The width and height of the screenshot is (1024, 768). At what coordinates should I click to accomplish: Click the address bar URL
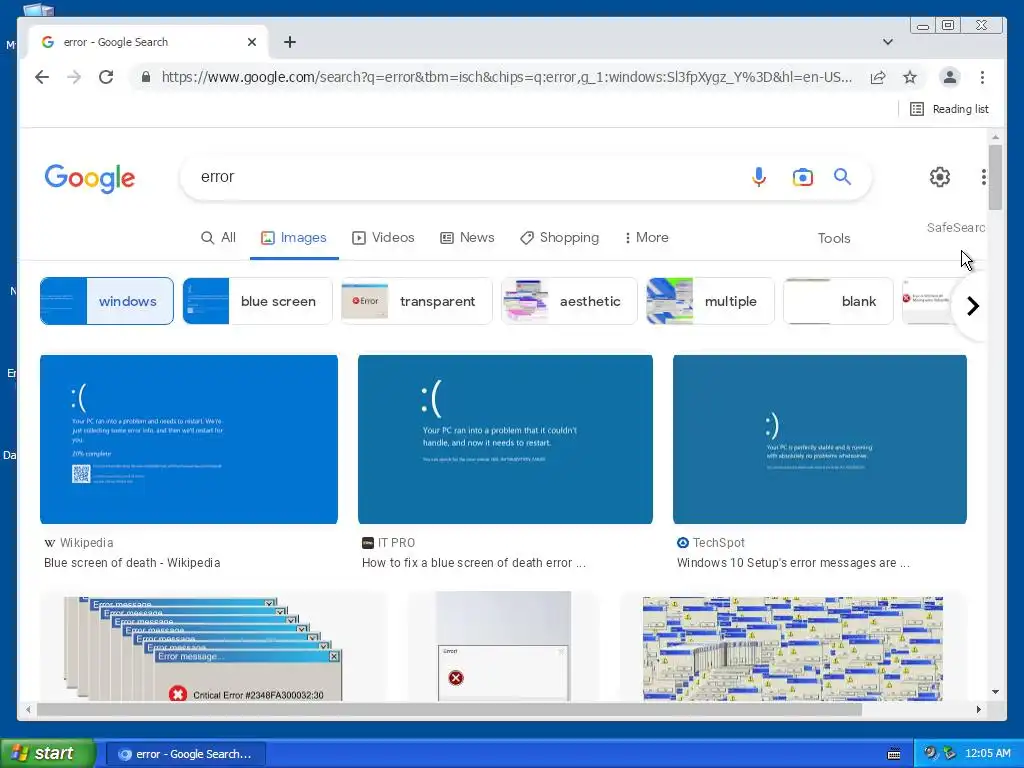point(506,77)
